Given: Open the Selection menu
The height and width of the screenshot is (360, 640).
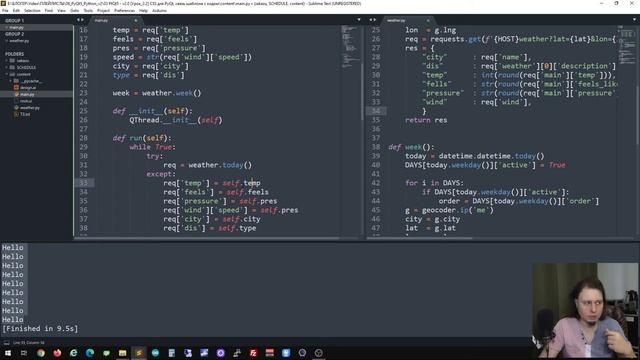Looking at the screenshot, I should (32, 11).
